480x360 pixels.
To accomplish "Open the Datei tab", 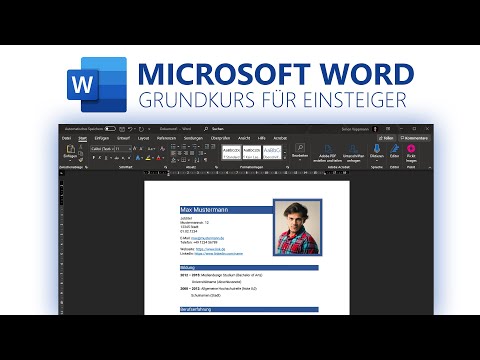I will (66, 138).
